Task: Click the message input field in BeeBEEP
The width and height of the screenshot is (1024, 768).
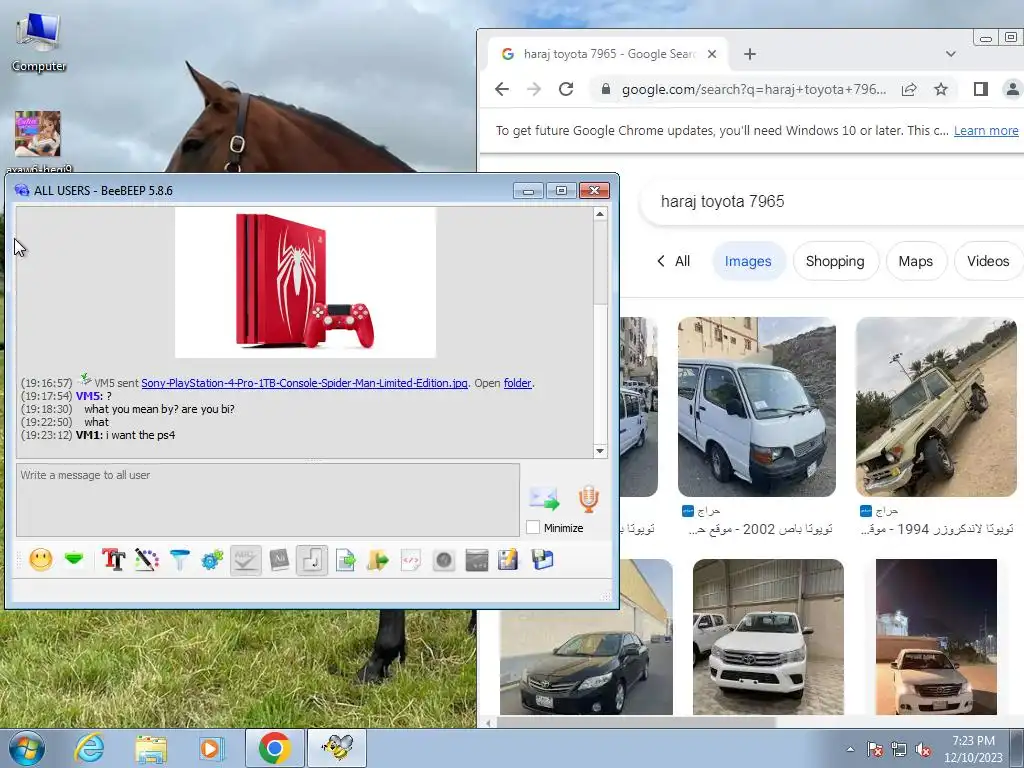Action: pyautogui.click(x=268, y=500)
